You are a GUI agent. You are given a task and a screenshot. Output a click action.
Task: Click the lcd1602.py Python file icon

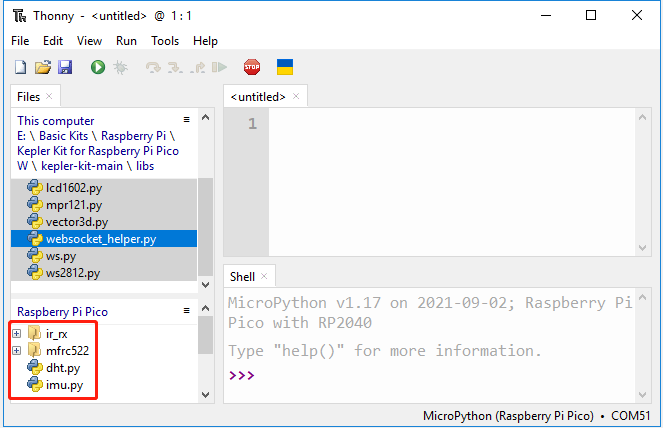pos(35,188)
